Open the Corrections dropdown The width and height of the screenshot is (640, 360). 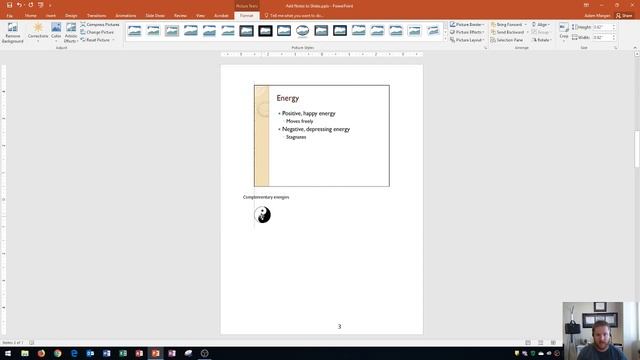(38, 33)
